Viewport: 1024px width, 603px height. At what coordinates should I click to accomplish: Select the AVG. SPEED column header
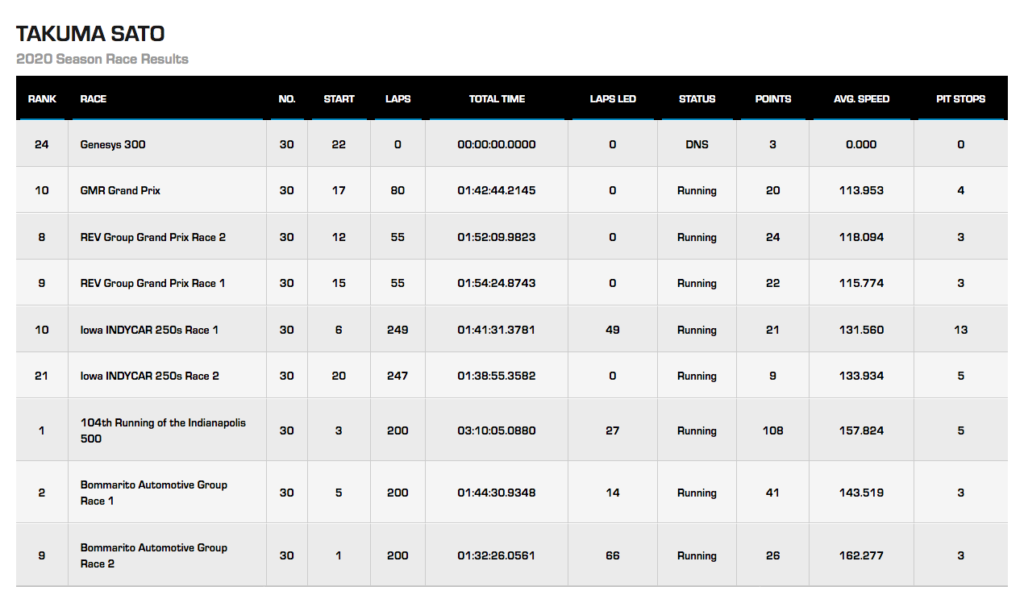(861, 99)
